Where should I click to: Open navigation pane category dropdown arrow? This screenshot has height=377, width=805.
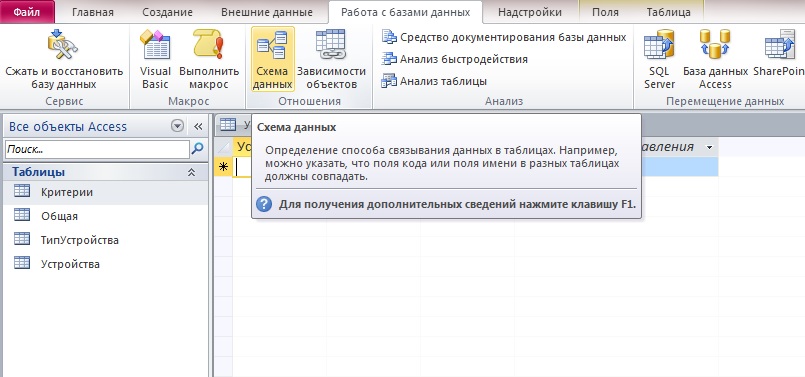(178, 126)
